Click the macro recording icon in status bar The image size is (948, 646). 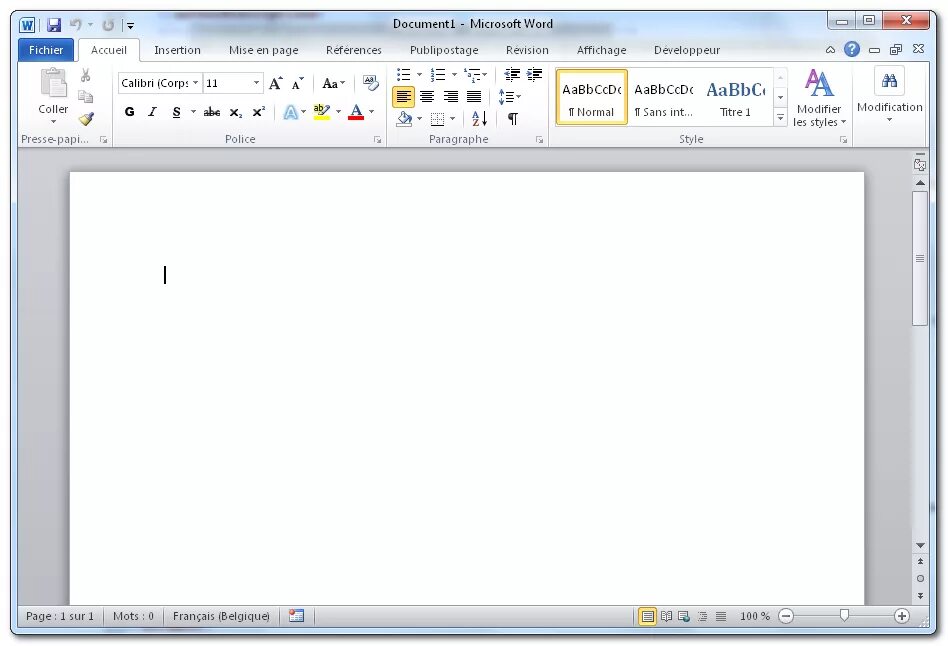click(296, 616)
